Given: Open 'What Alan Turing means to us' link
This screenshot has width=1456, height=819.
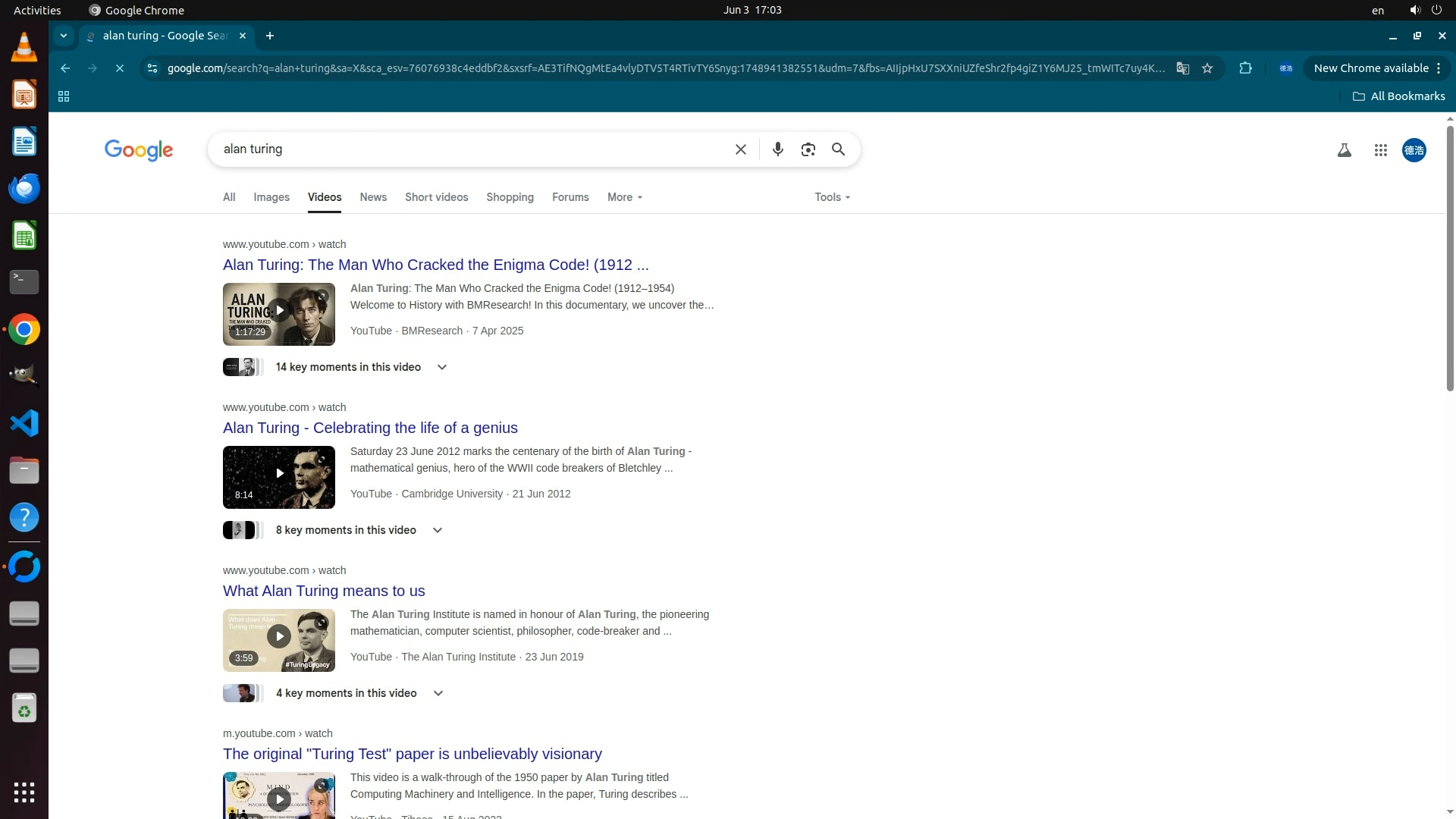Looking at the screenshot, I should pyautogui.click(x=324, y=591).
